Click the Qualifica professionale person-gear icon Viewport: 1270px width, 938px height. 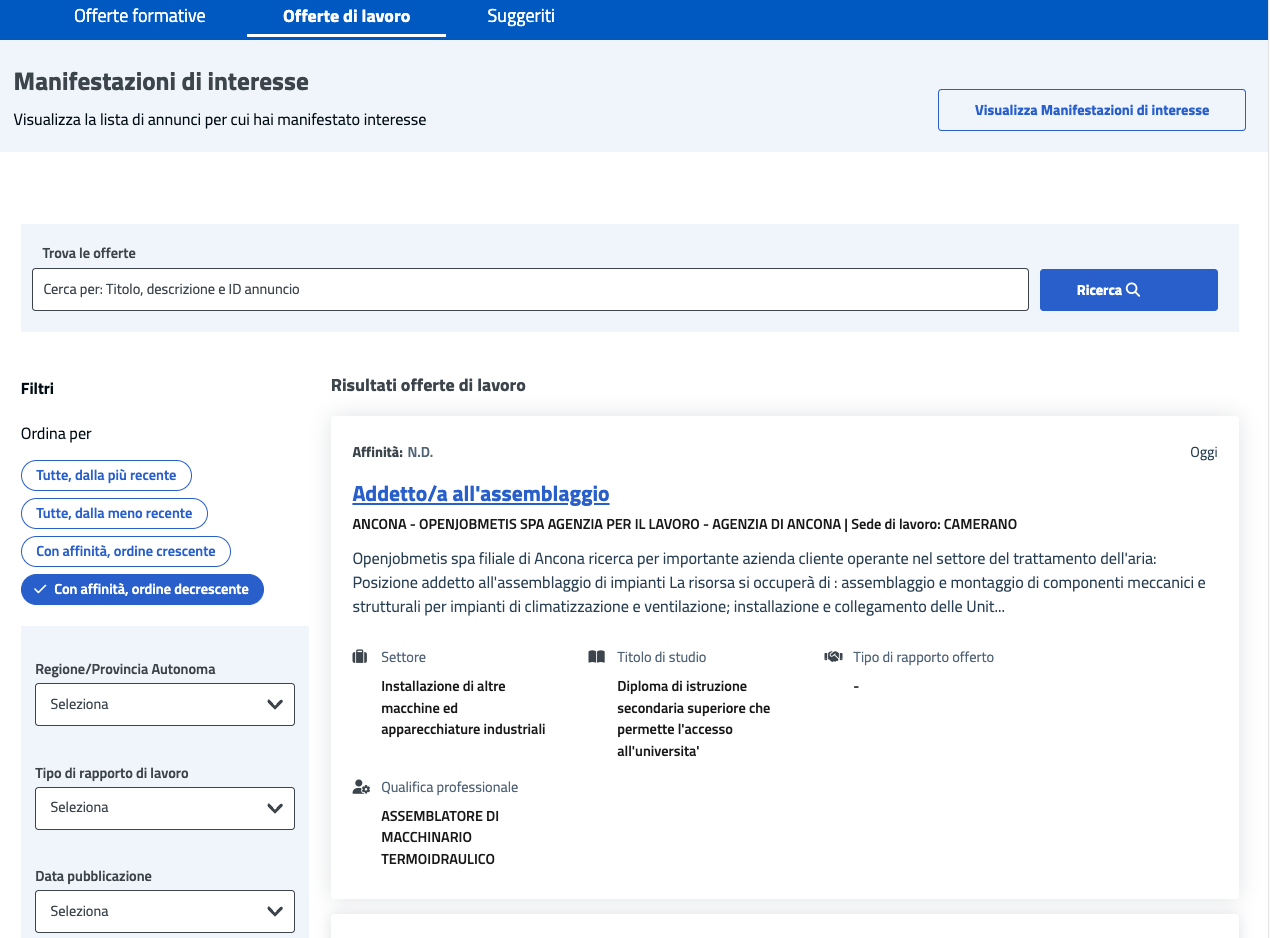[x=361, y=787]
